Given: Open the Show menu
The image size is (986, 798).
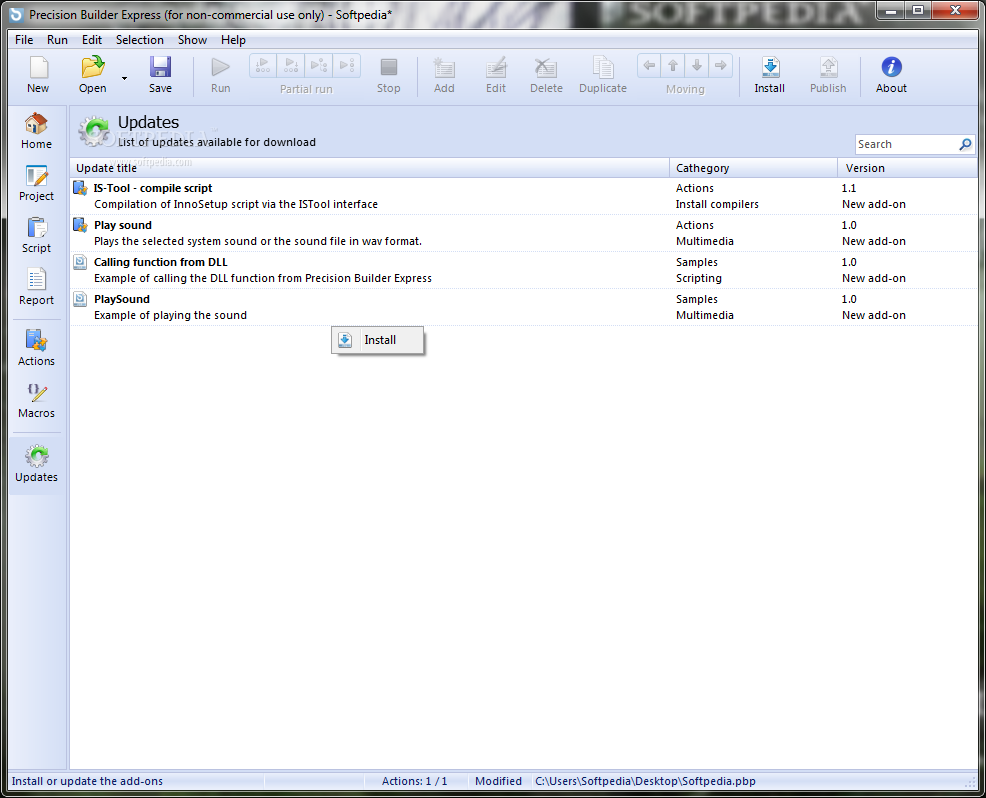Looking at the screenshot, I should tap(192, 40).
